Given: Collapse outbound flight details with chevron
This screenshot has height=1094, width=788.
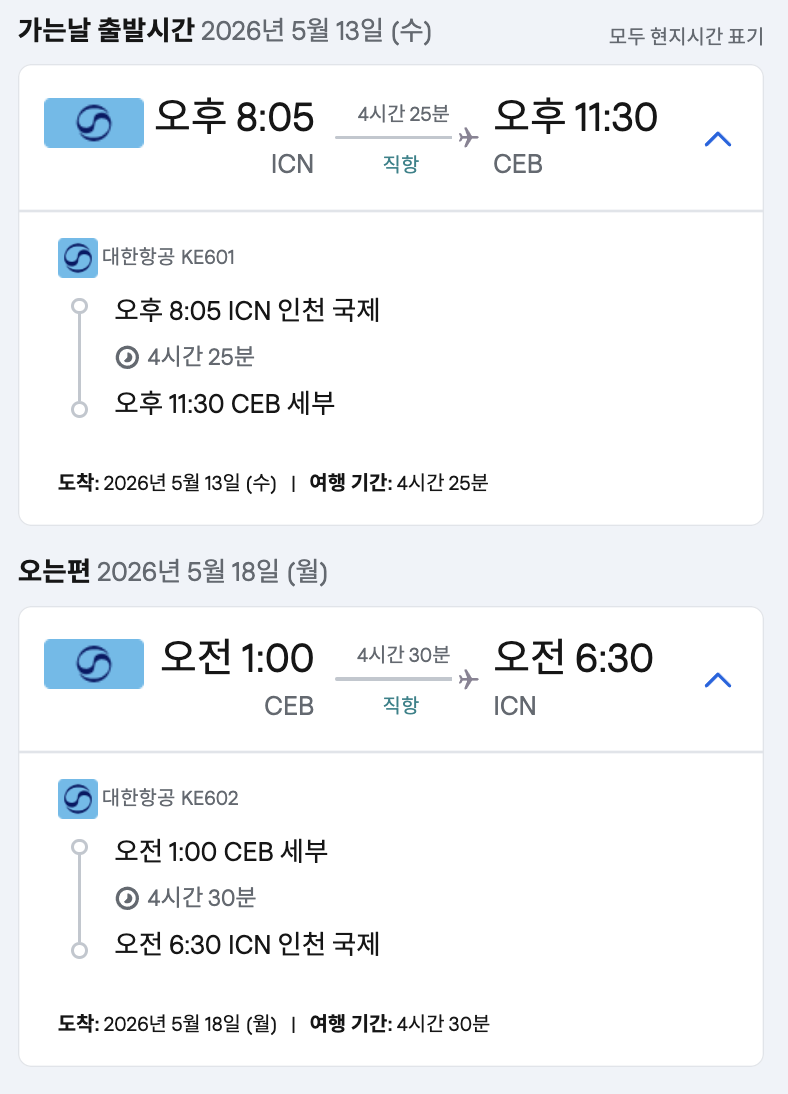Looking at the screenshot, I should pos(718,140).
